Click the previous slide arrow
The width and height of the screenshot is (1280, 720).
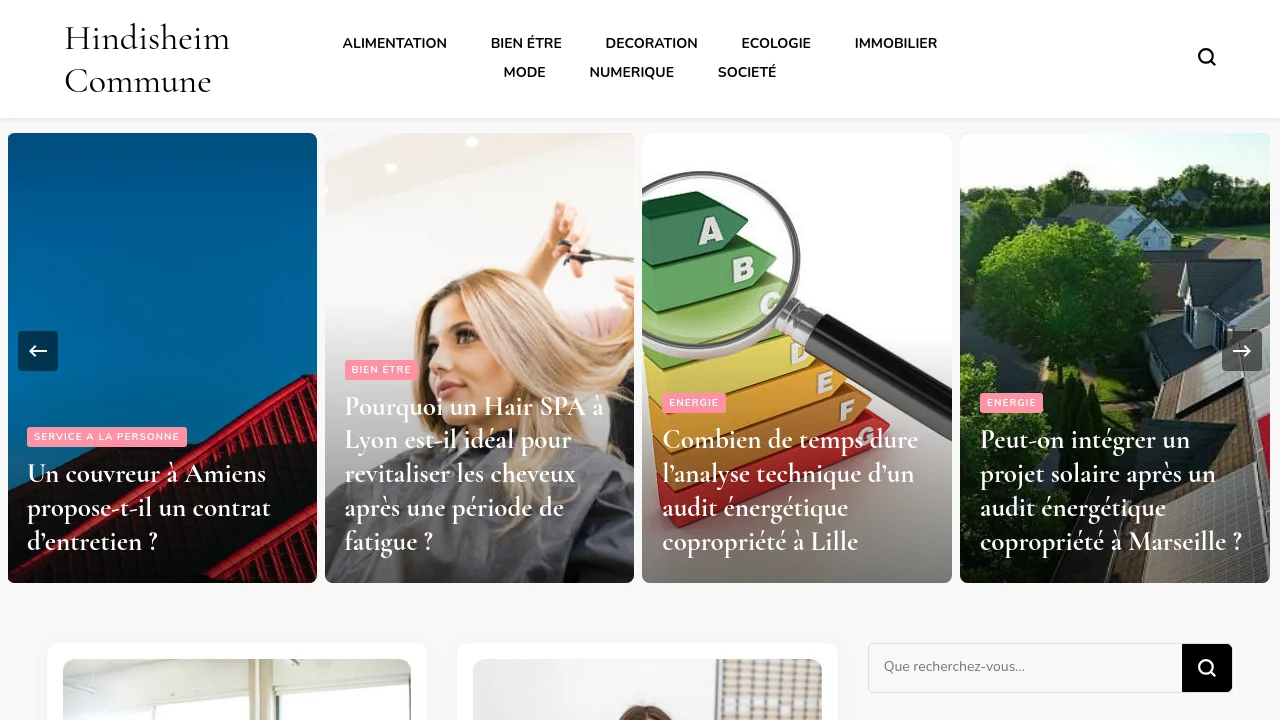click(x=38, y=351)
